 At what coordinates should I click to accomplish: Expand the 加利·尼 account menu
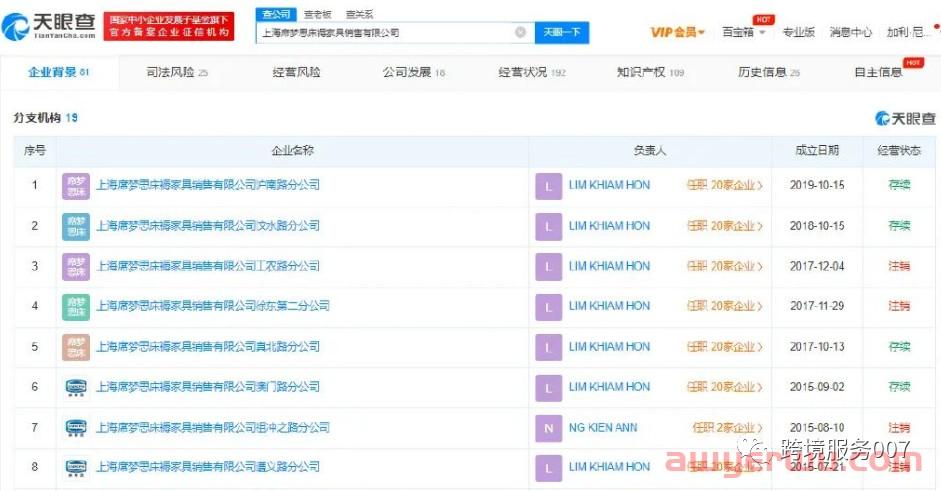[909, 32]
